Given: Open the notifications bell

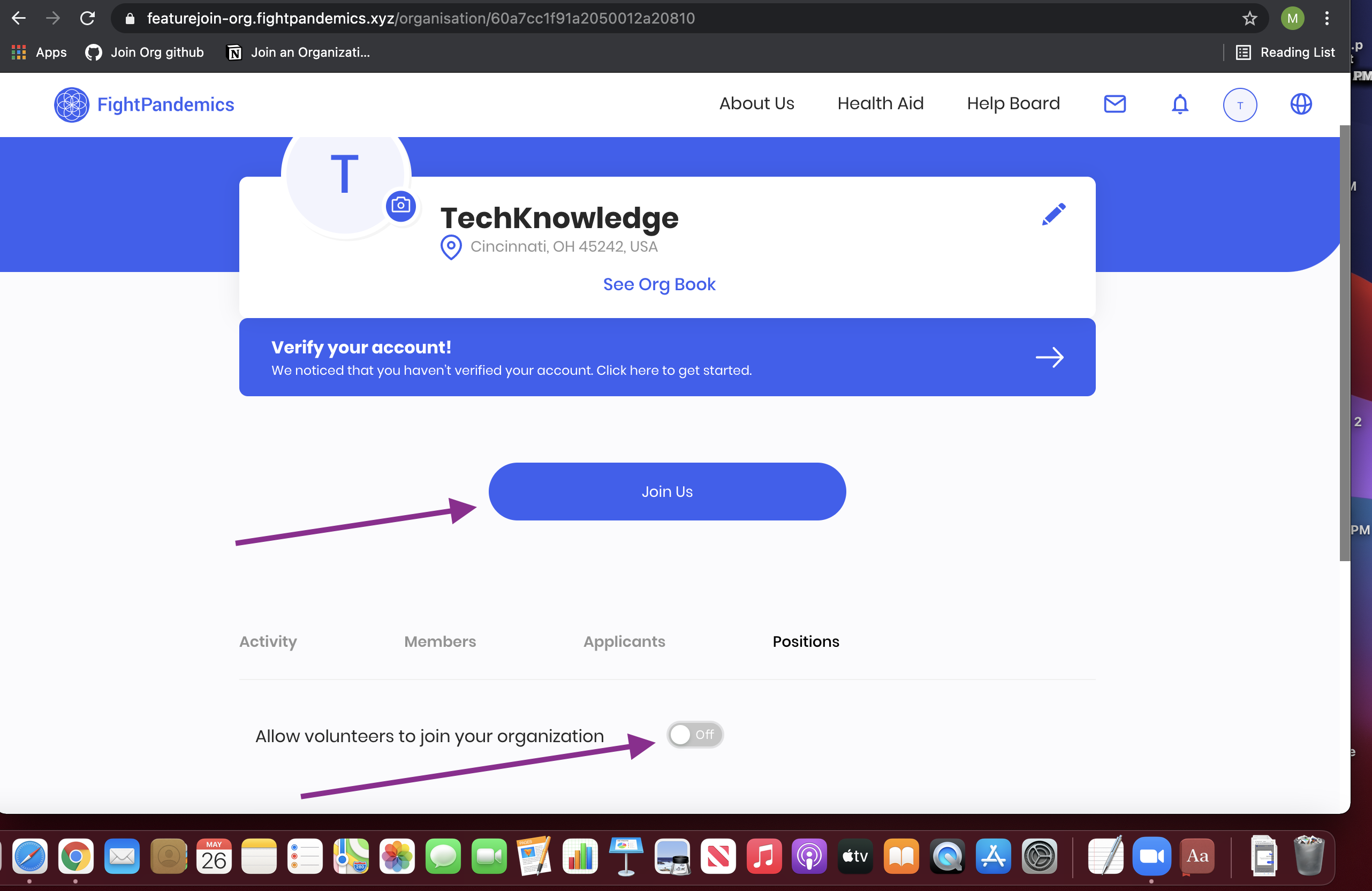Looking at the screenshot, I should (1179, 104).
